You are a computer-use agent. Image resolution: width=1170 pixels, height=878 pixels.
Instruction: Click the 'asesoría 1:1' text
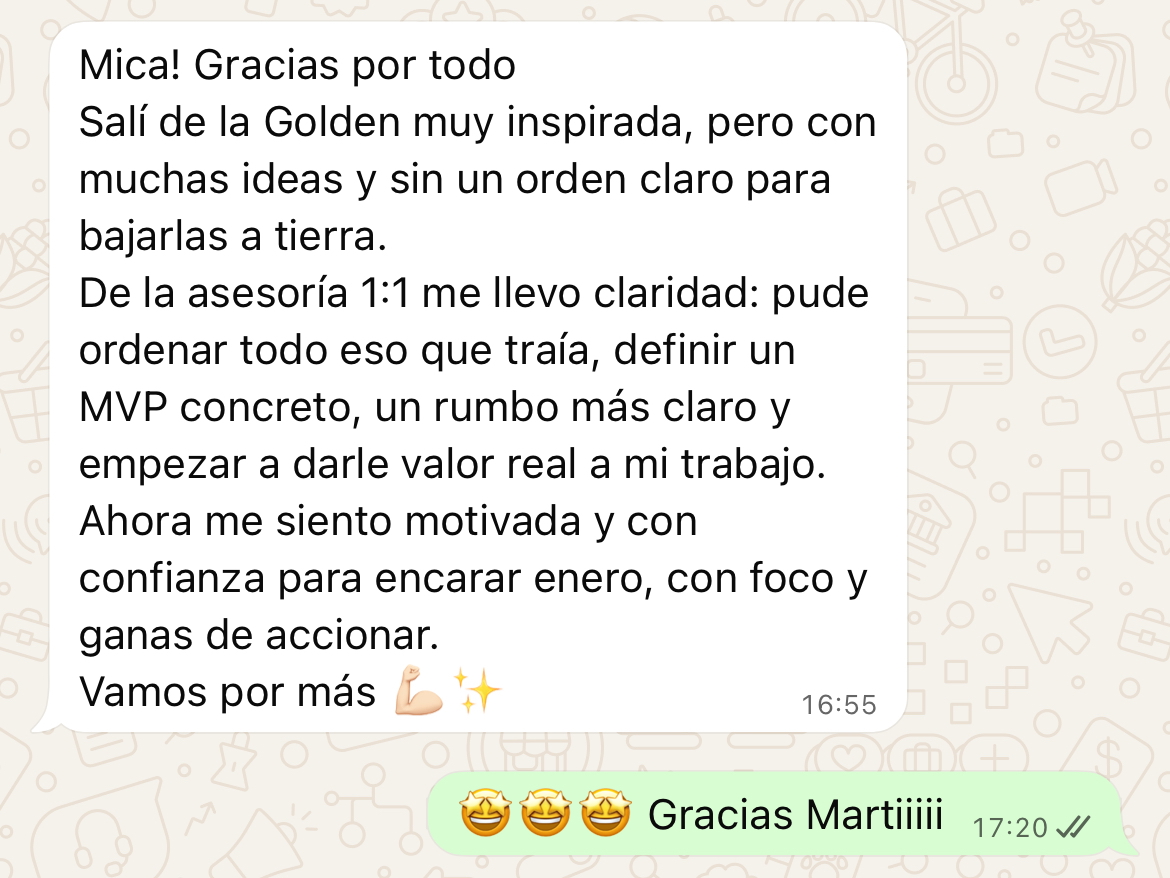[x=298, y=293]
